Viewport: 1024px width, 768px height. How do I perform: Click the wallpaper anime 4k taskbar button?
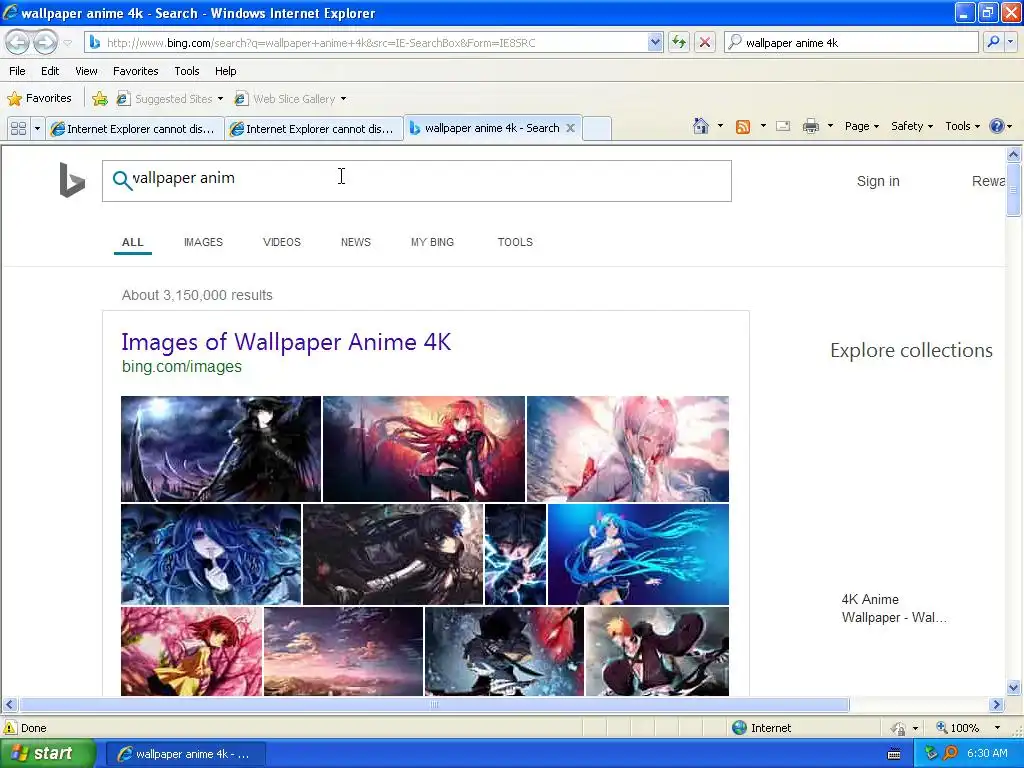(186, 754)
